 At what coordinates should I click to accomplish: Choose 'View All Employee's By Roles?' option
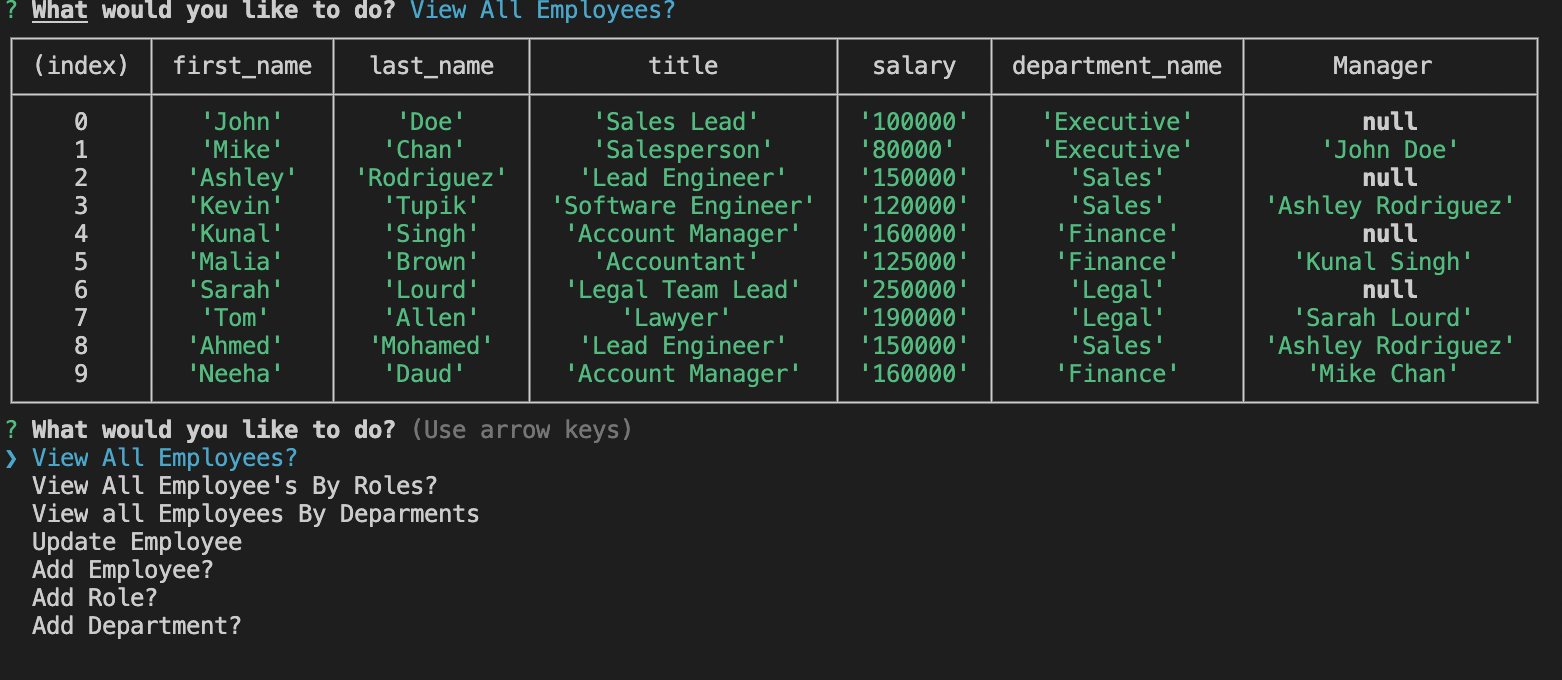pyautogui.click(x=235, y=486)
